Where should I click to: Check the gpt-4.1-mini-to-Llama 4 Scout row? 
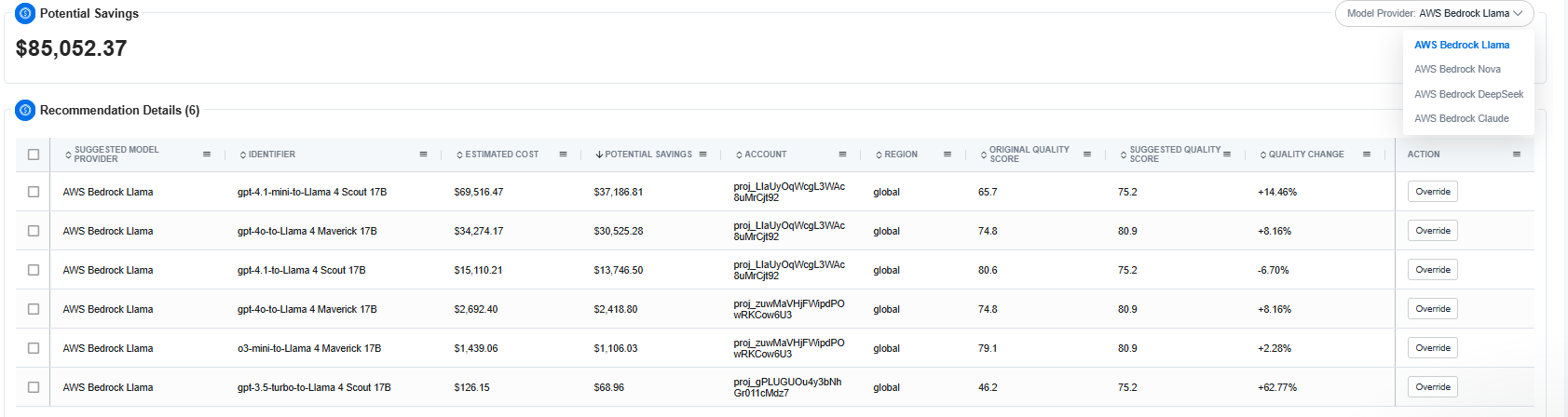click(x=34, y=192)
